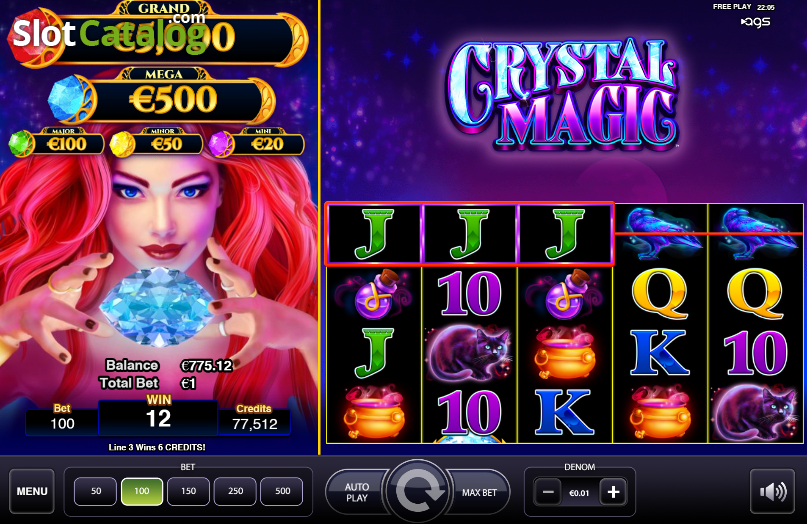Start AUTO PLAY
This screenshot has width=807, height=524.
click(x=357, y=492)
